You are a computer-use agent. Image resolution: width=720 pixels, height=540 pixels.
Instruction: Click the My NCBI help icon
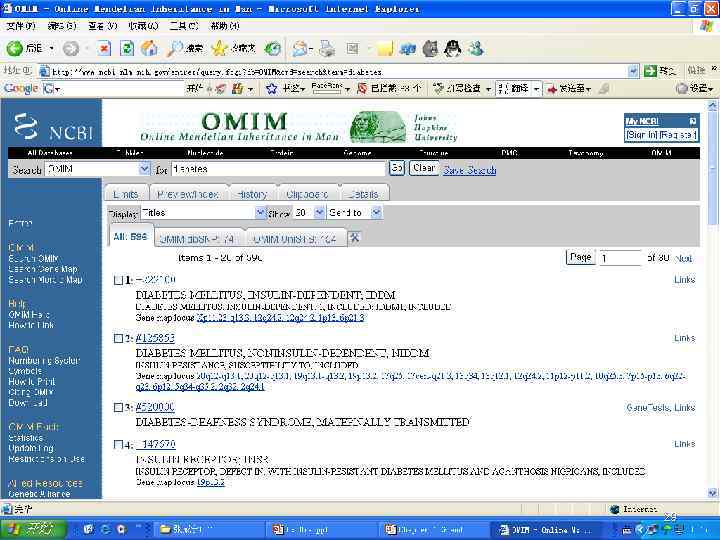click(x=693, y=121)
